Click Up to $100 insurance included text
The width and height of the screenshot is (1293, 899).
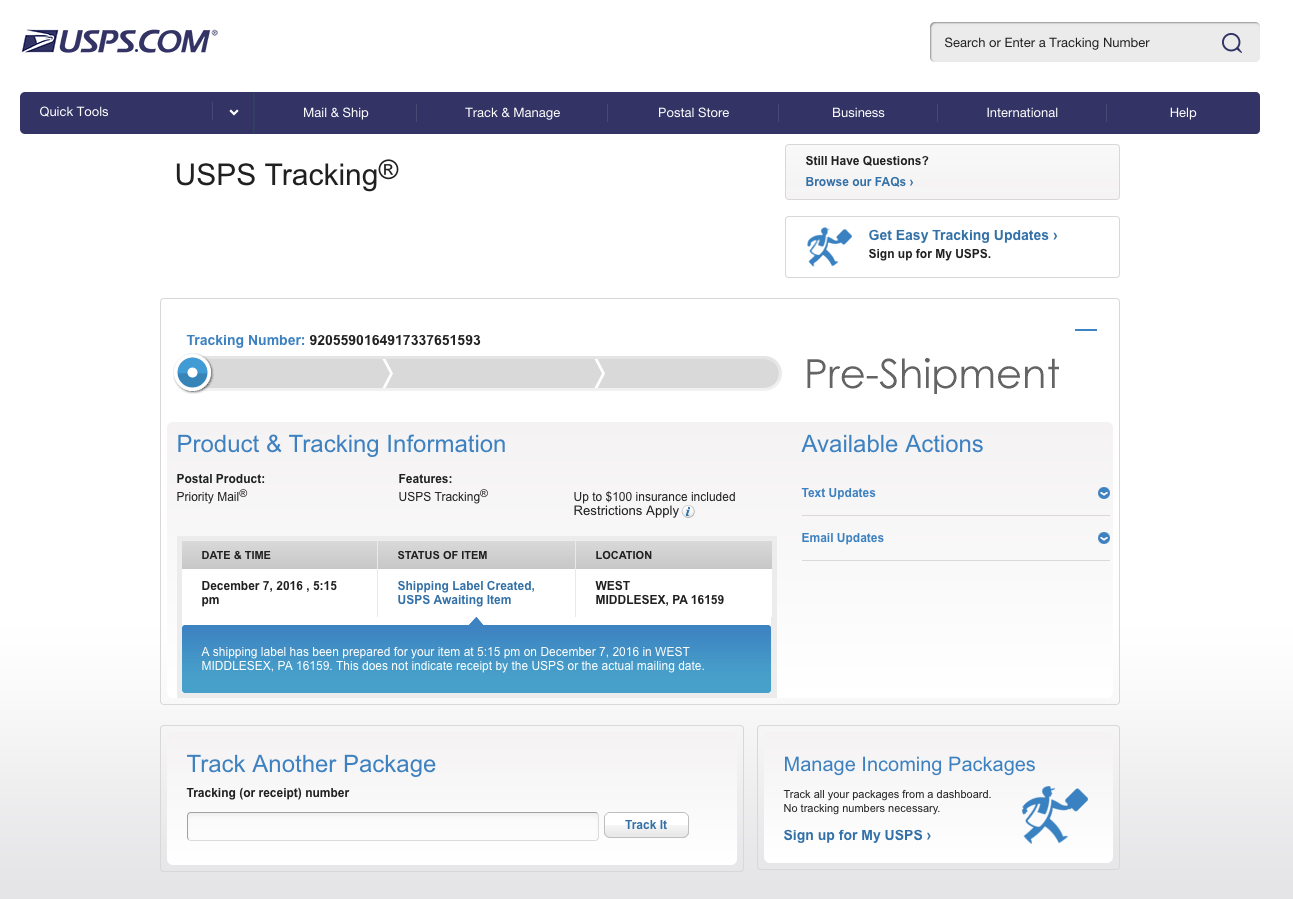pyautogui.click(x=654, y=497)
